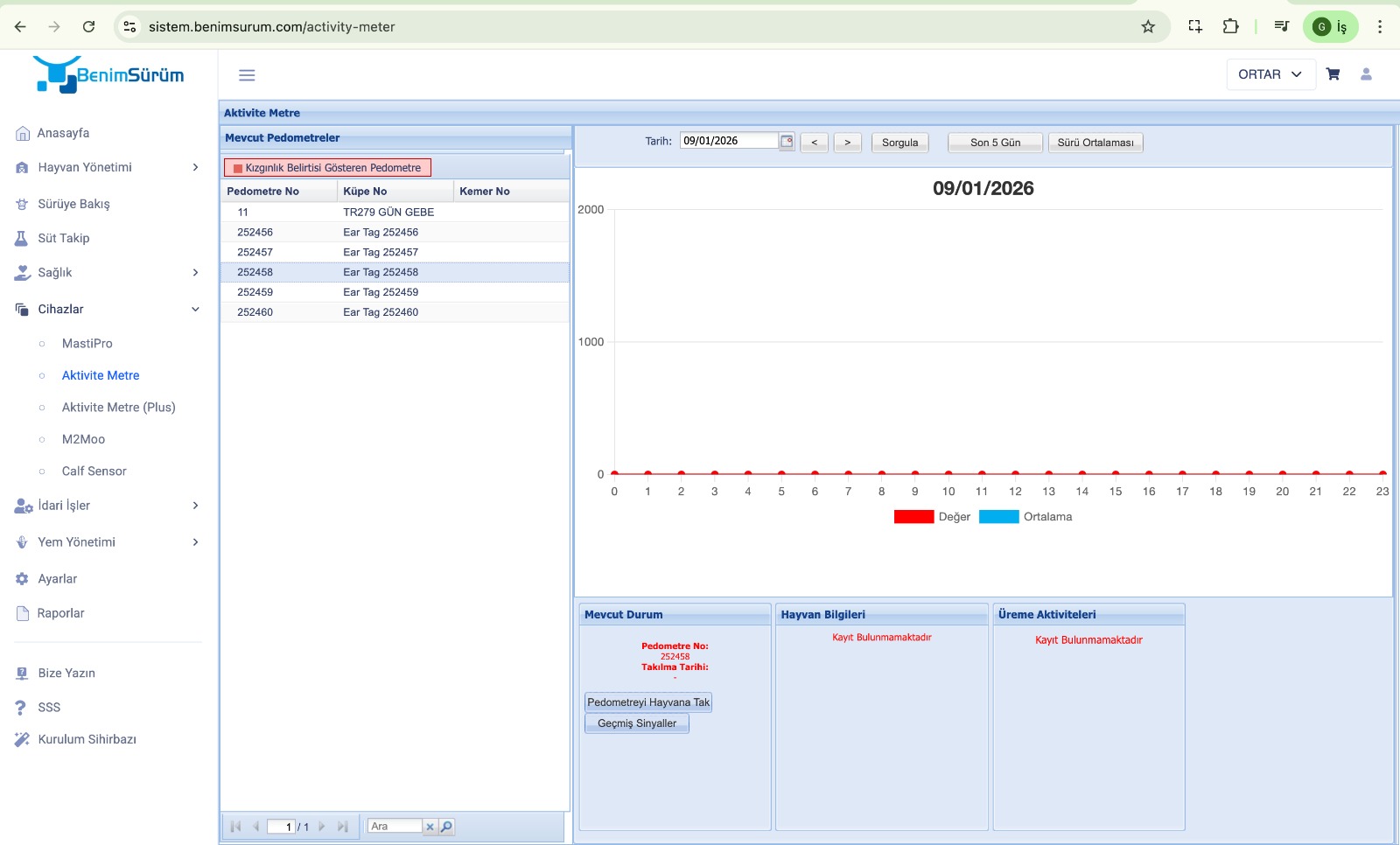Click the Tarih date input field
Image resolution: width=1400 pixels, height=845 pixels.
(x=728, y=141)
